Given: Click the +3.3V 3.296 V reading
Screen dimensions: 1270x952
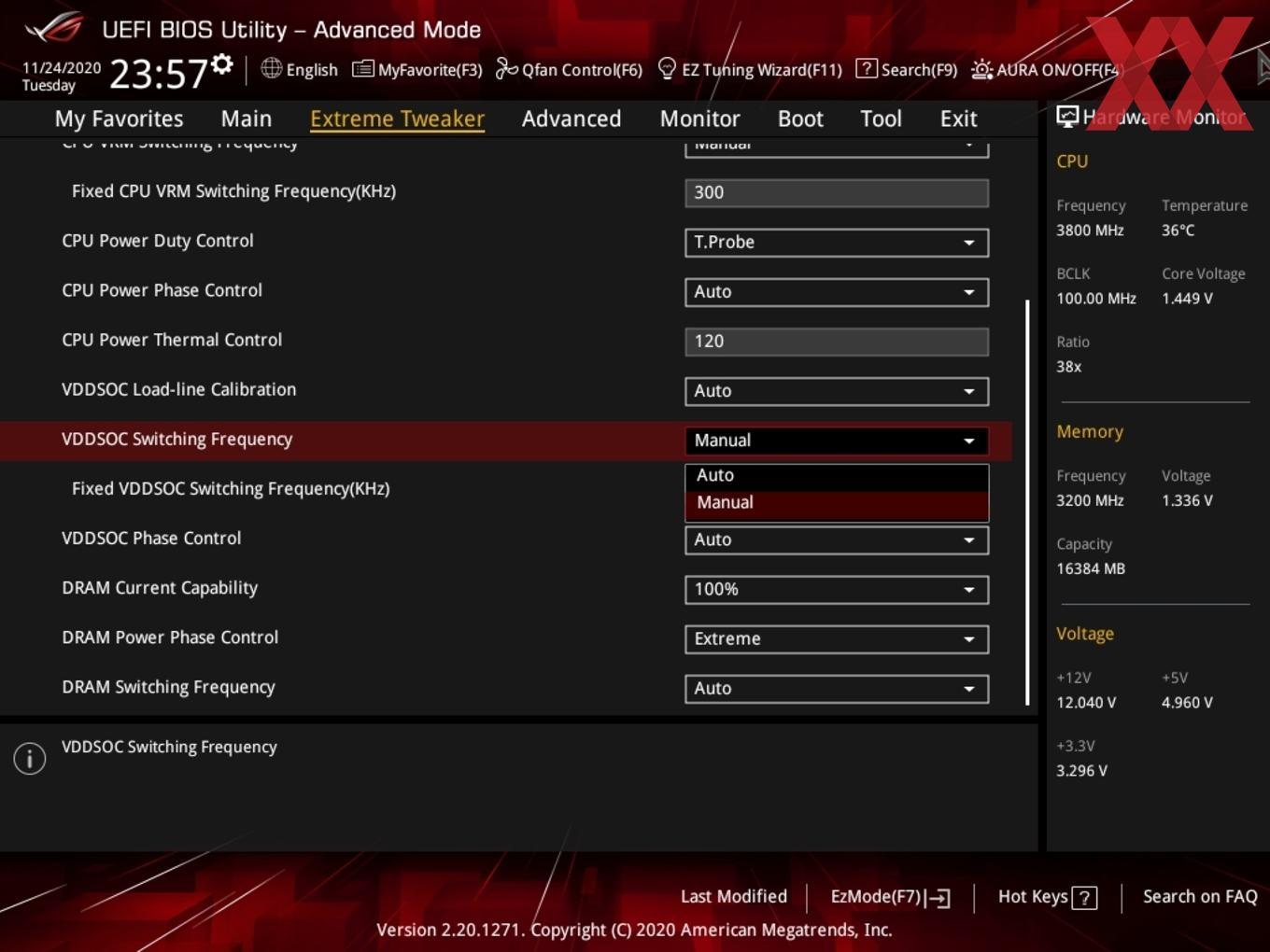Looking at the screenshot, I should pos(1081,771).
